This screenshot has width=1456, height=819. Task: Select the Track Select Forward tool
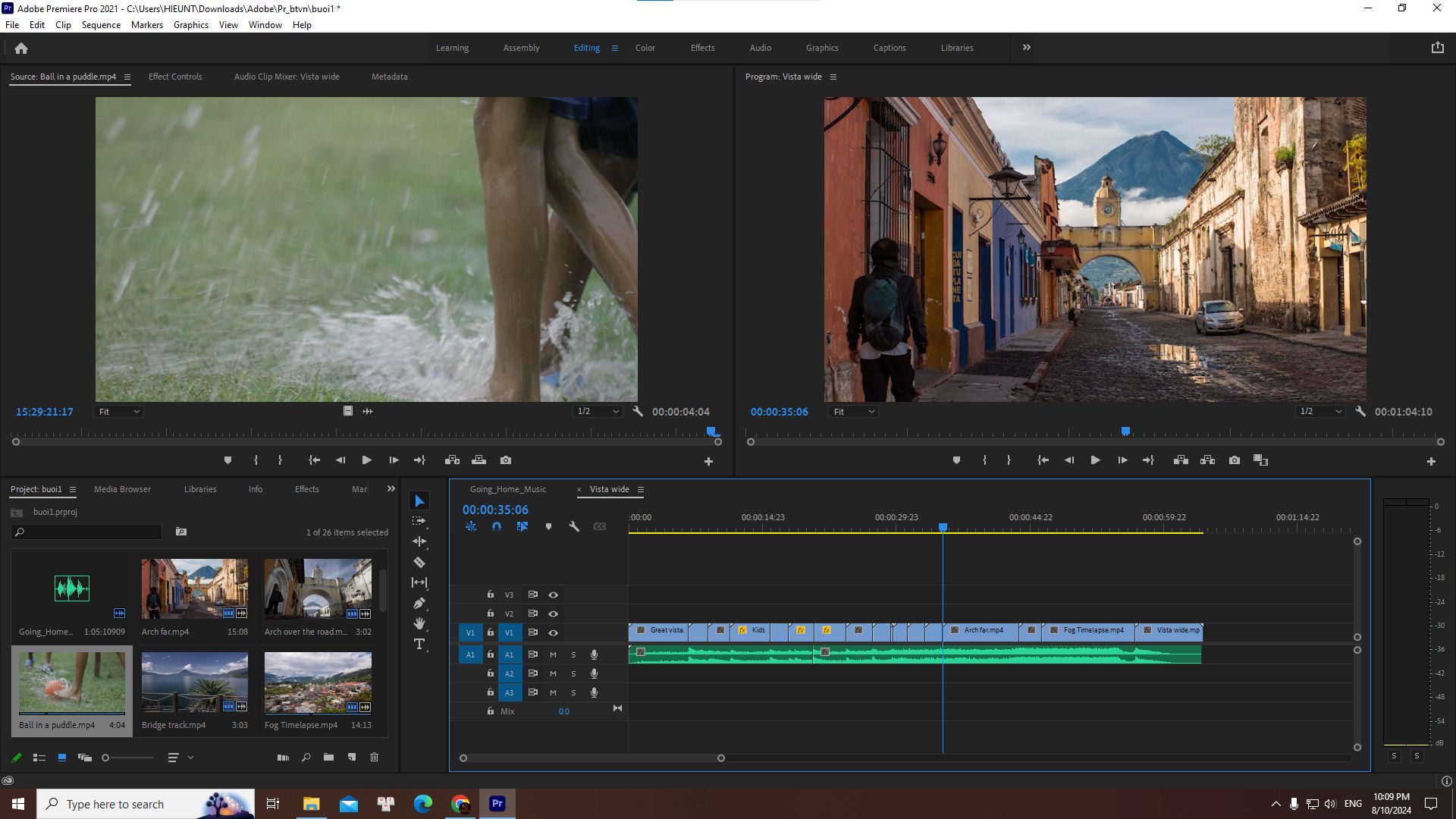pyautogui.click(x=419, y=521)
